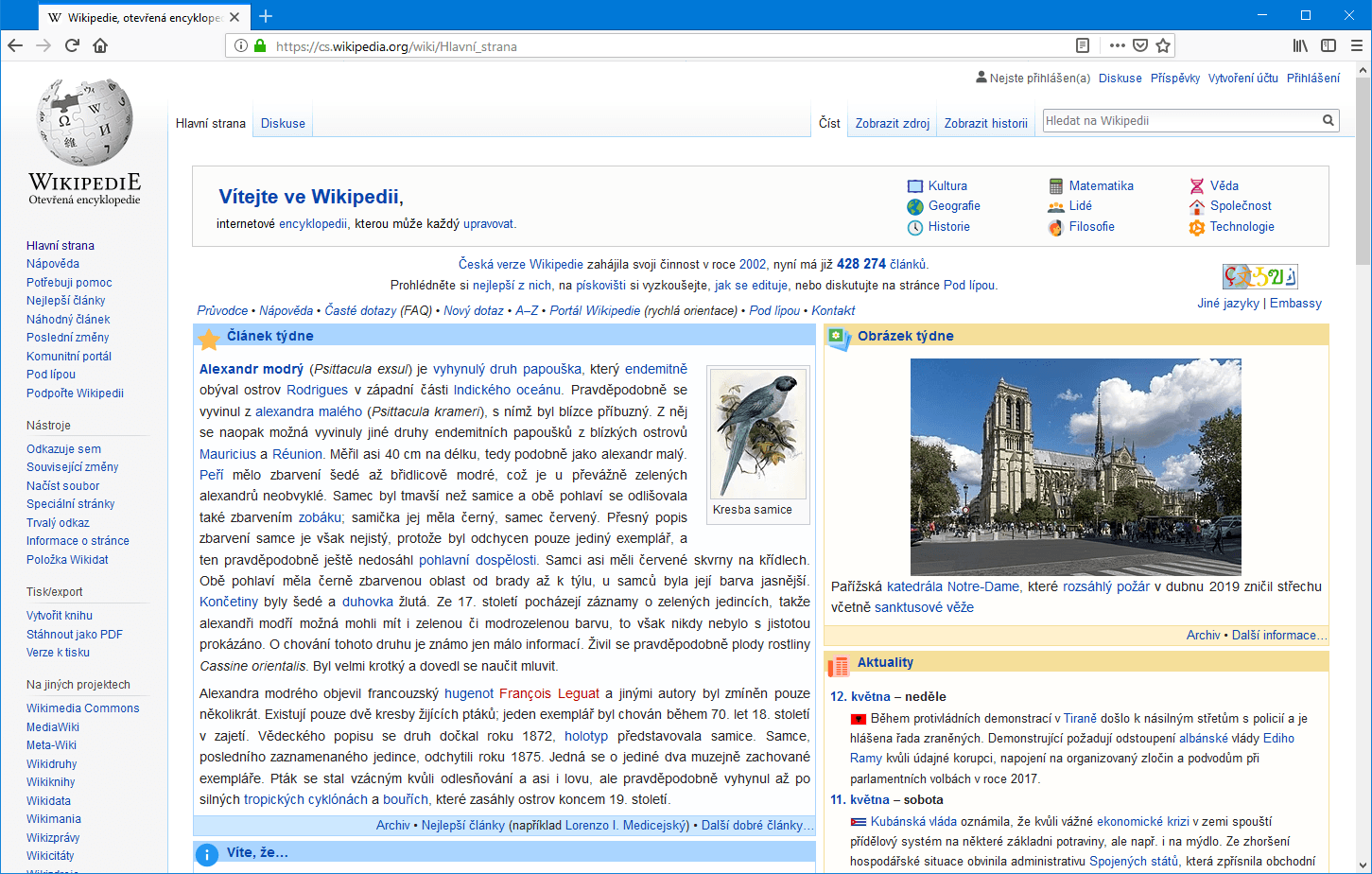Open the katedrála Notre-Dame link

point(953,586)
